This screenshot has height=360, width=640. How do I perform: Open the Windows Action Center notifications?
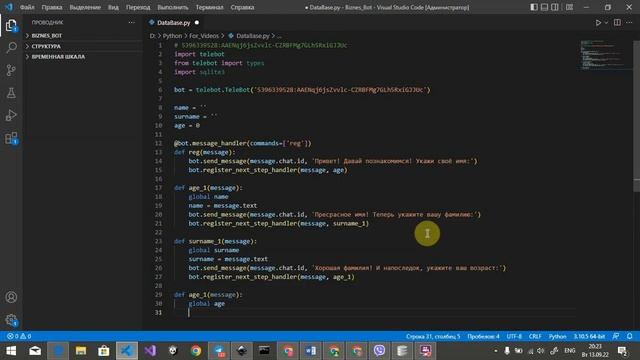[x=622, y=351]
